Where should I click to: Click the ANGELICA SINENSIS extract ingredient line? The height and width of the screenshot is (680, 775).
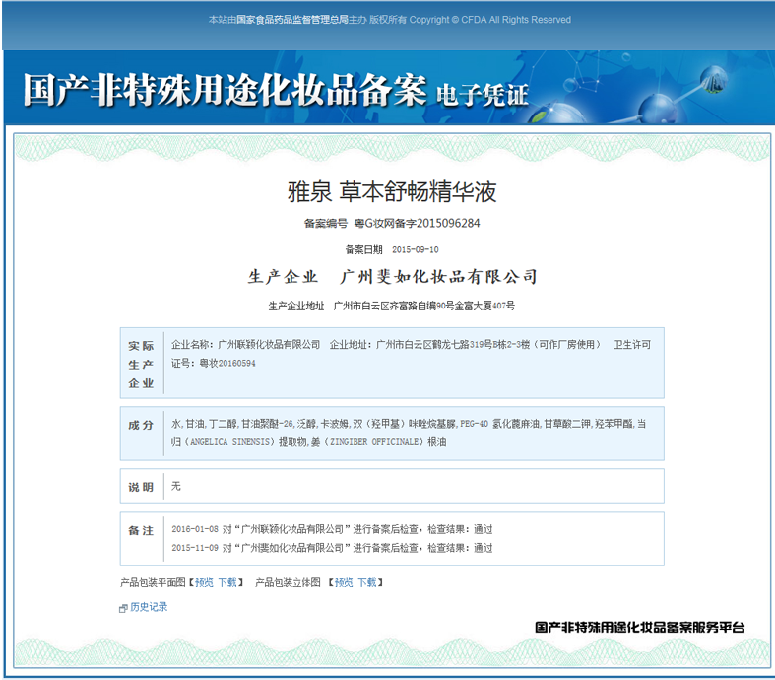(x=308, y=442)
